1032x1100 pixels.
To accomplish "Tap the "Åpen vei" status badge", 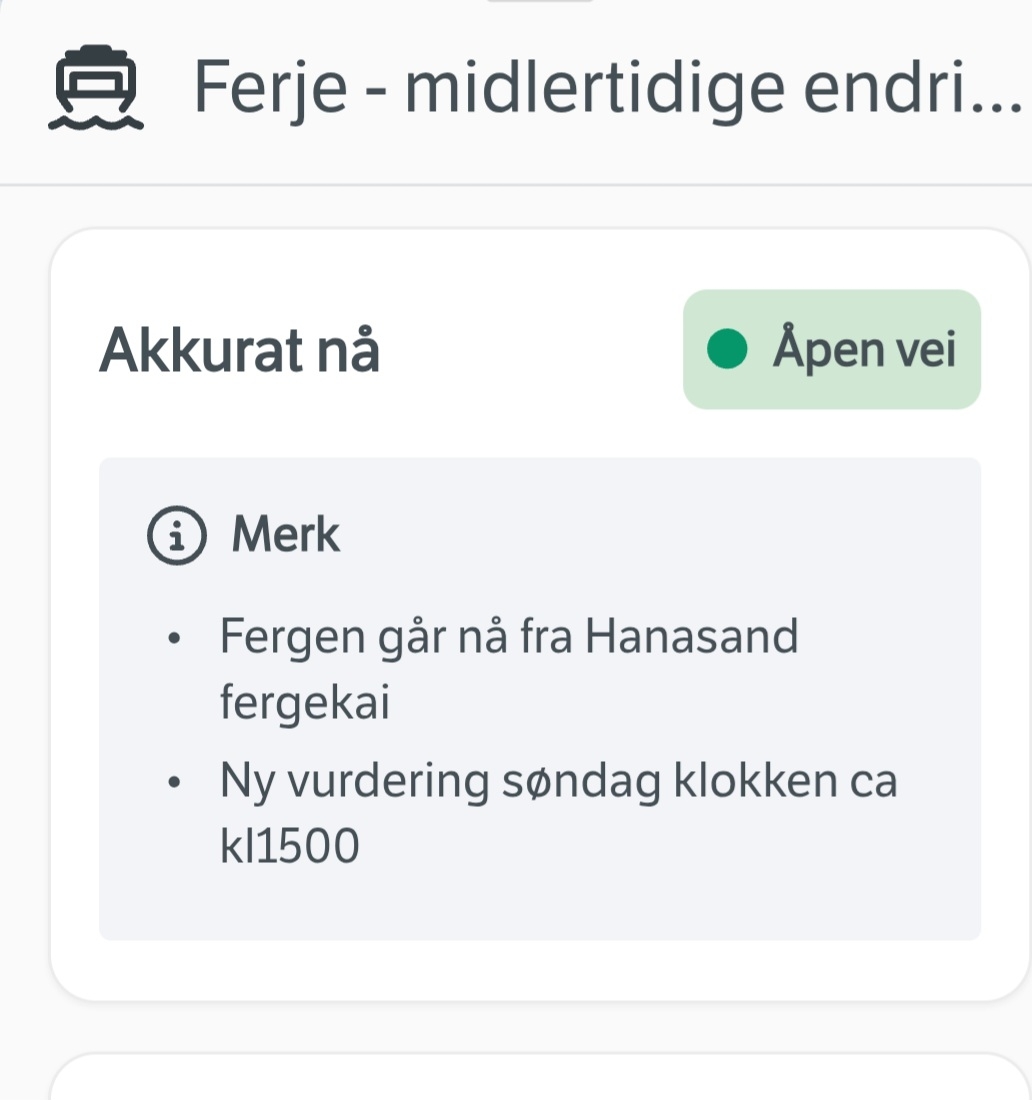I will pos(831,350).
